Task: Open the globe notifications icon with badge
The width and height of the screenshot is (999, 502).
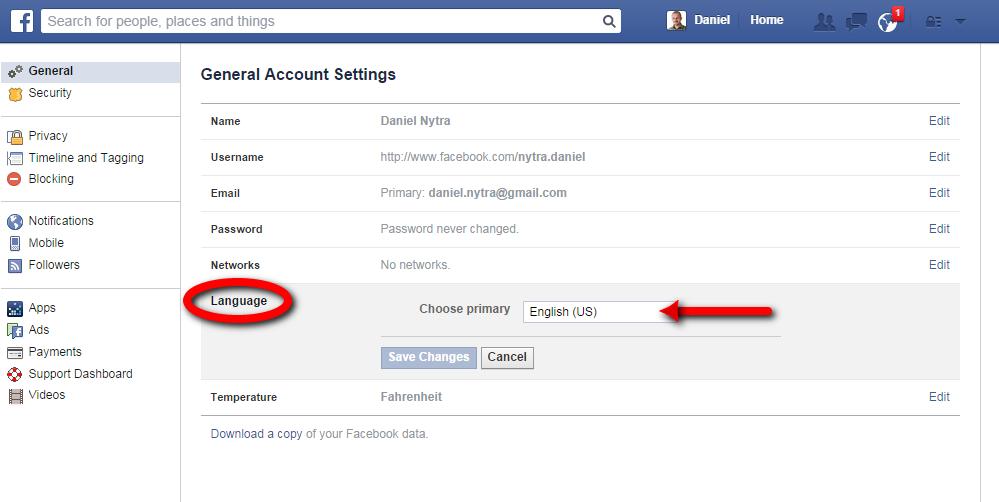Action: (x=889, y=20)
